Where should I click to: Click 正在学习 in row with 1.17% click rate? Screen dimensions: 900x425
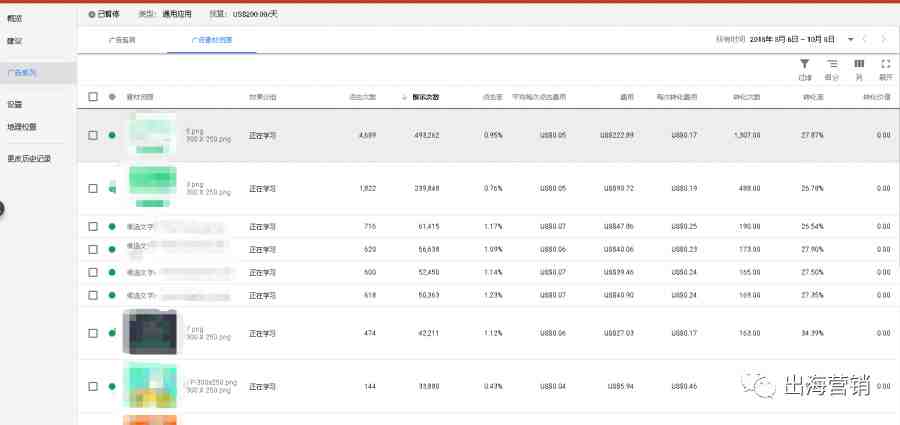coord(262,227)
